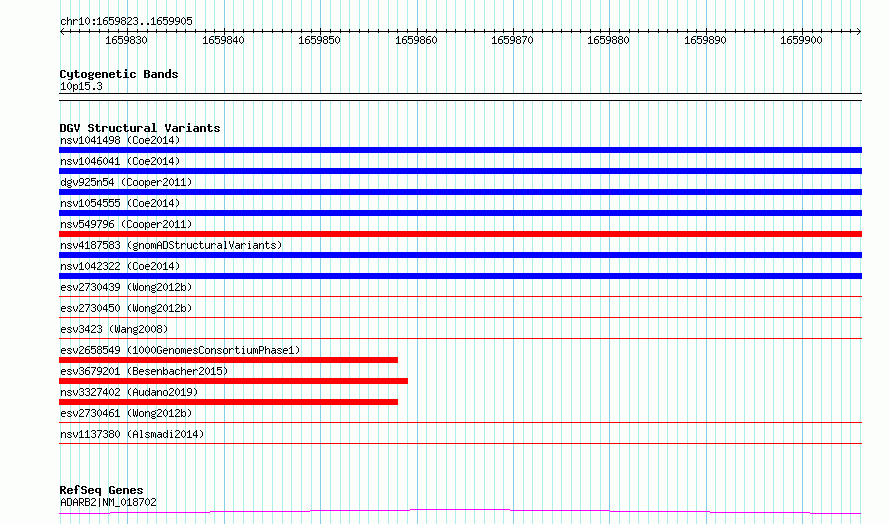The width and height of the screenshot is (890, 524).
Task: Open the ADARB2|NM_018702 gene label
Action: (108, 502)
